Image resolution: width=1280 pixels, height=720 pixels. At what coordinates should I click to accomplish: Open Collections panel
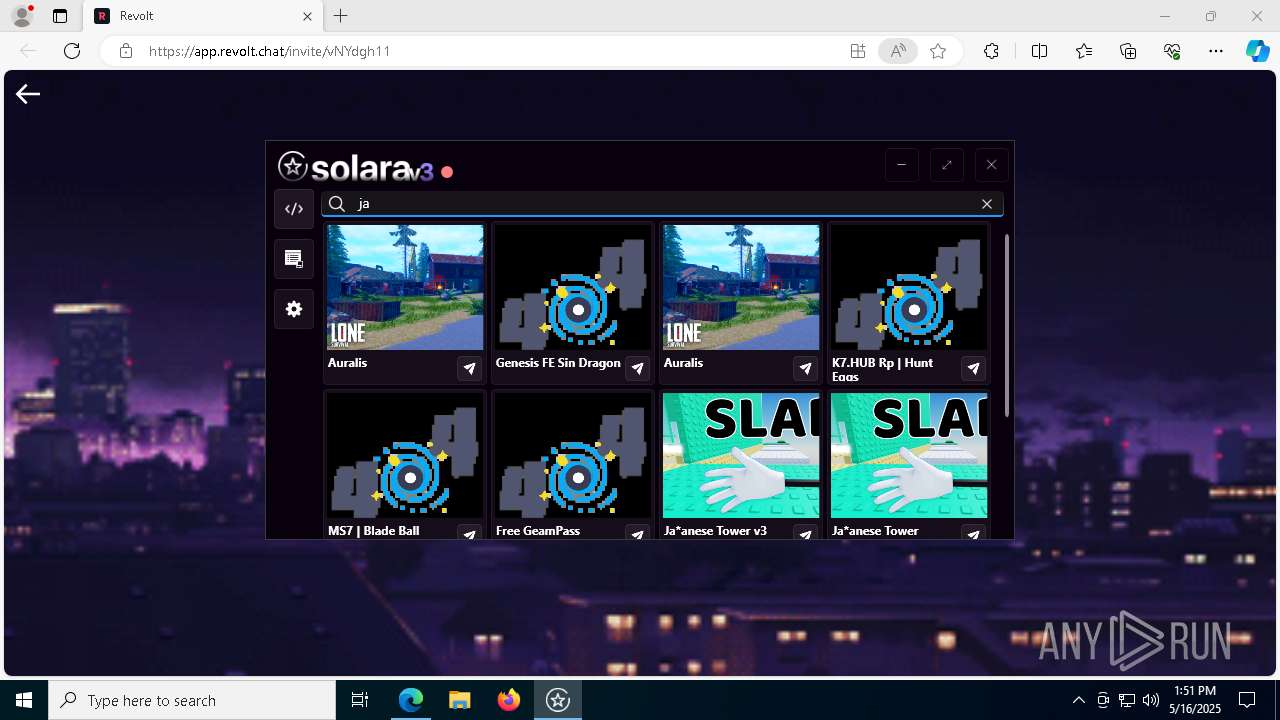1128,51
